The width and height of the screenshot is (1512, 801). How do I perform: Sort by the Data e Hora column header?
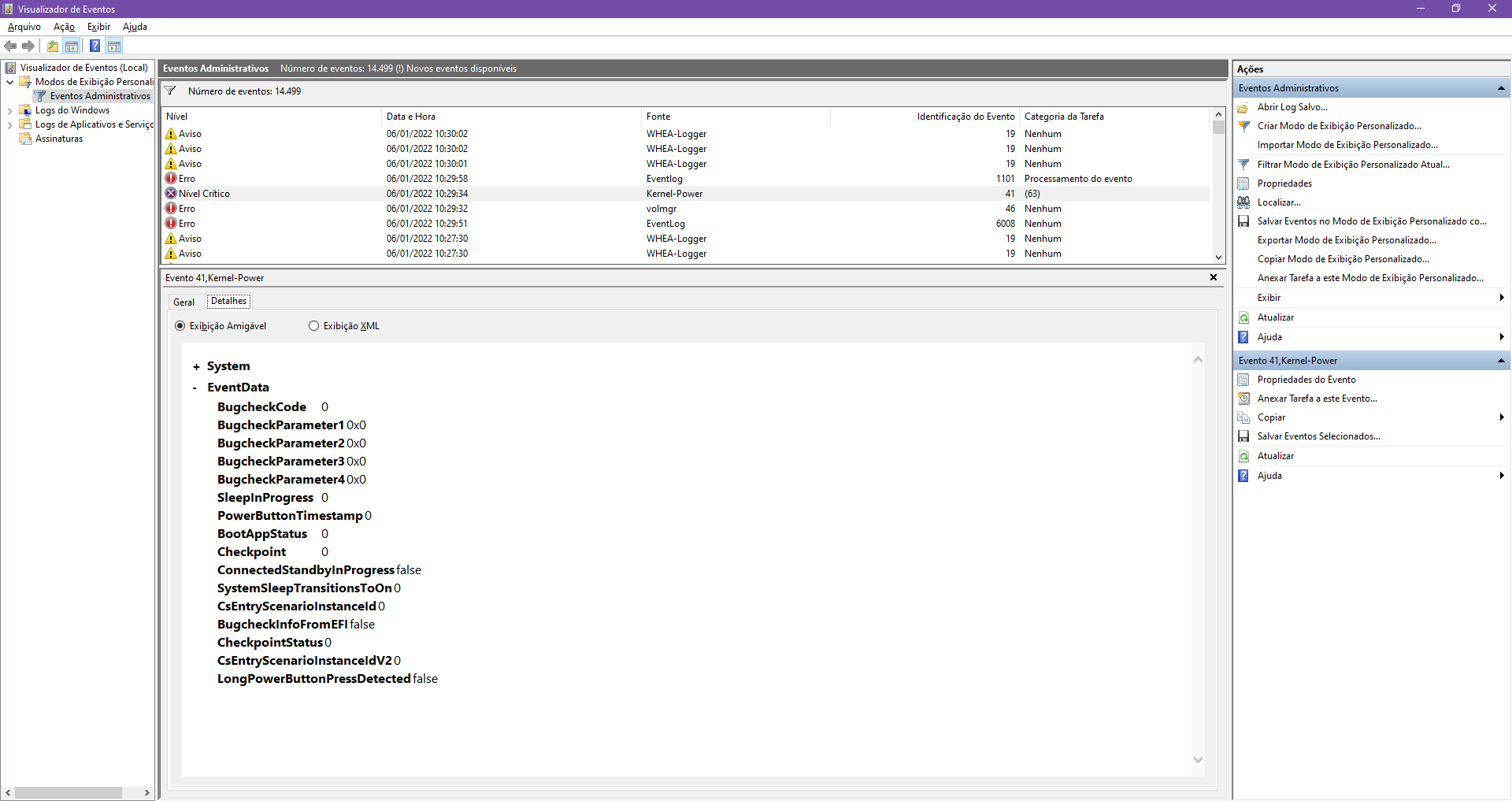pos(512,117)
